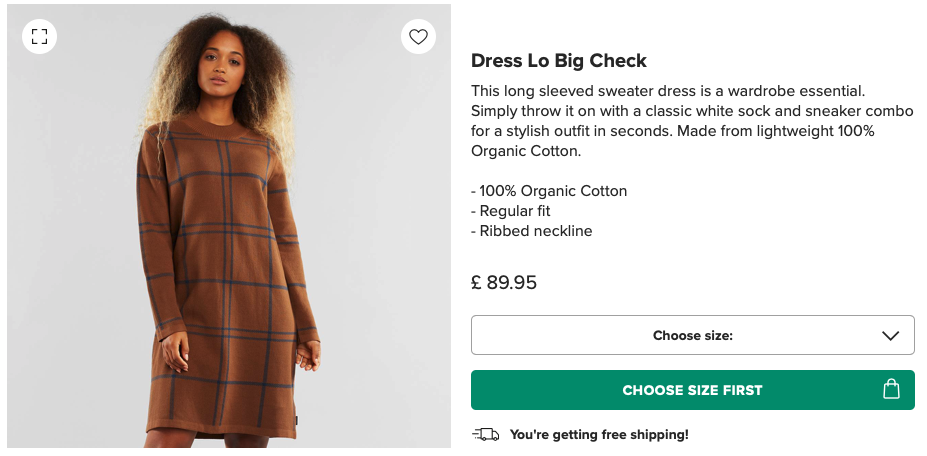Viewport: 927px width, 456px height.
Task: Click the "Choose size:" label text
Action: coord(692,336)
